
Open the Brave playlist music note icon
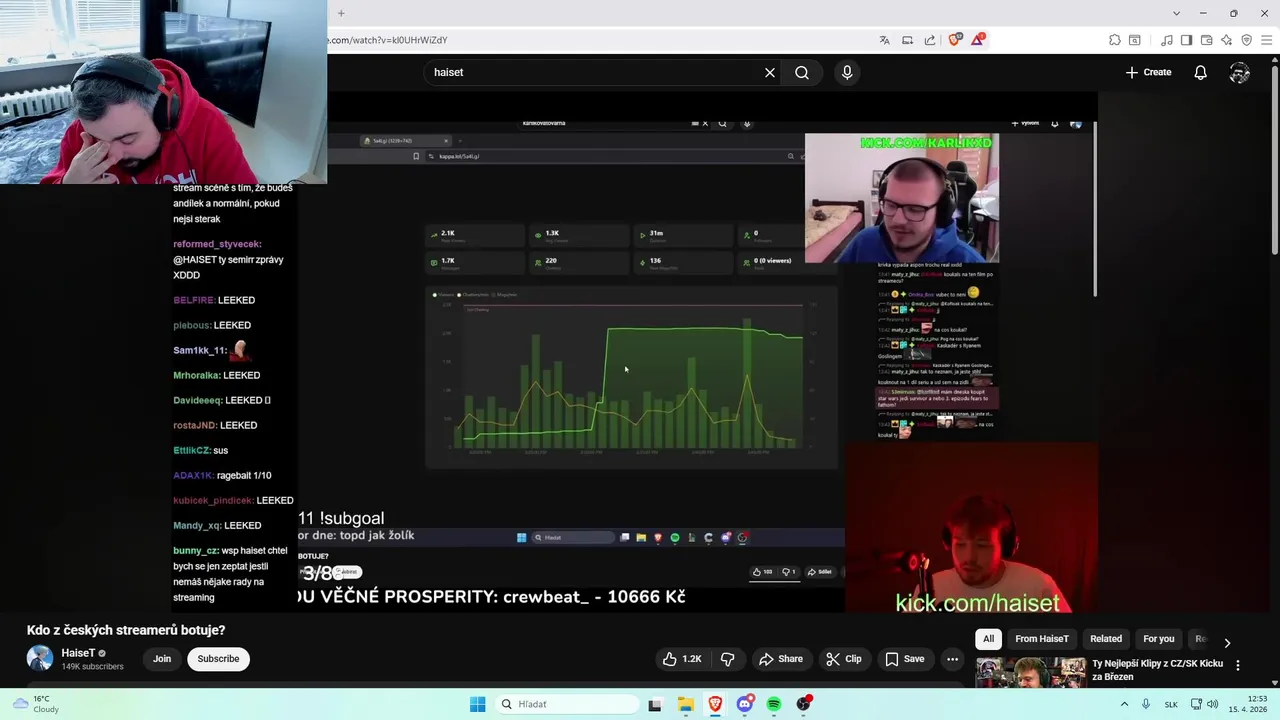click(1167, 40)
